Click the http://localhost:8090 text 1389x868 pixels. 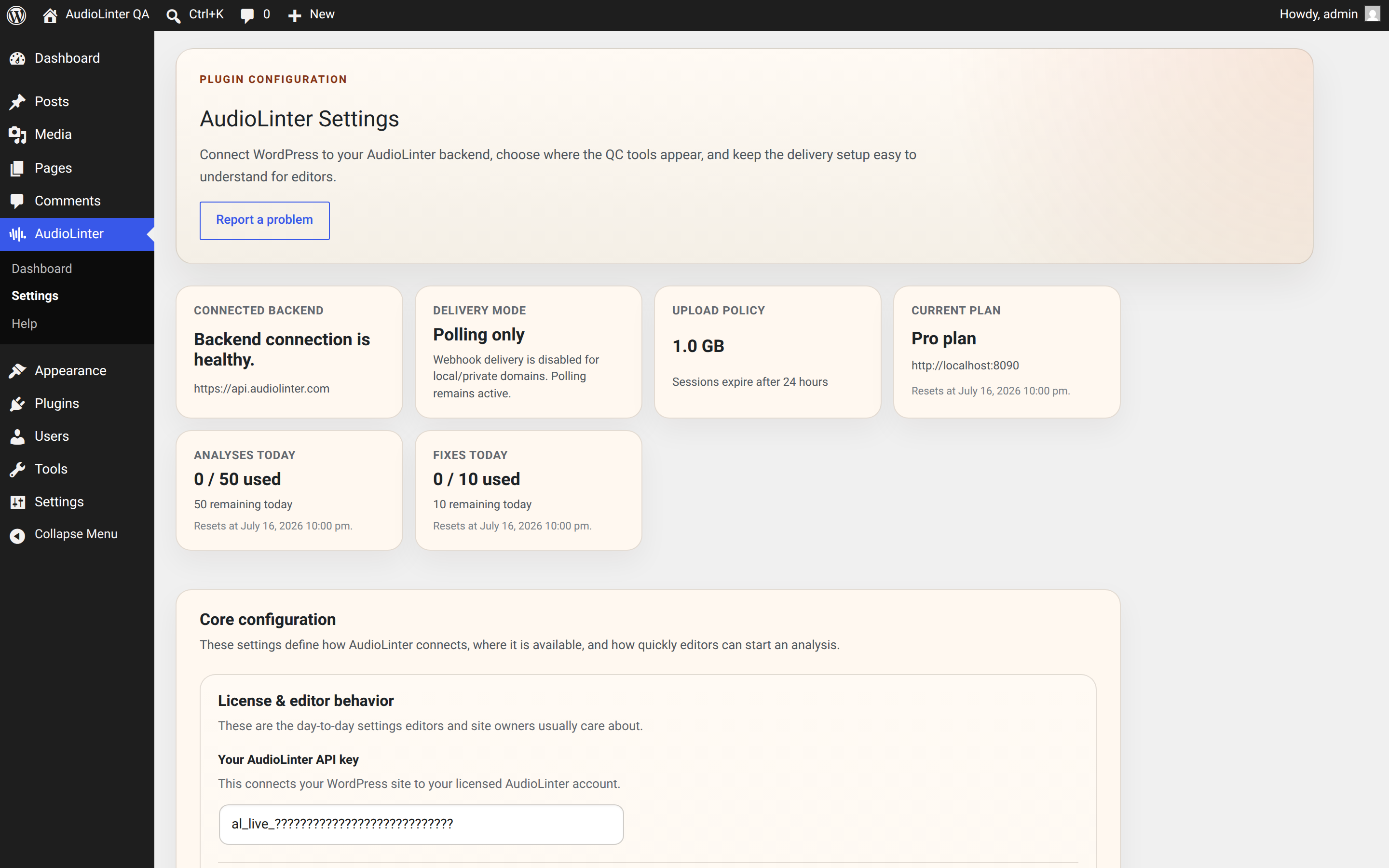click(x=965, y=366)
